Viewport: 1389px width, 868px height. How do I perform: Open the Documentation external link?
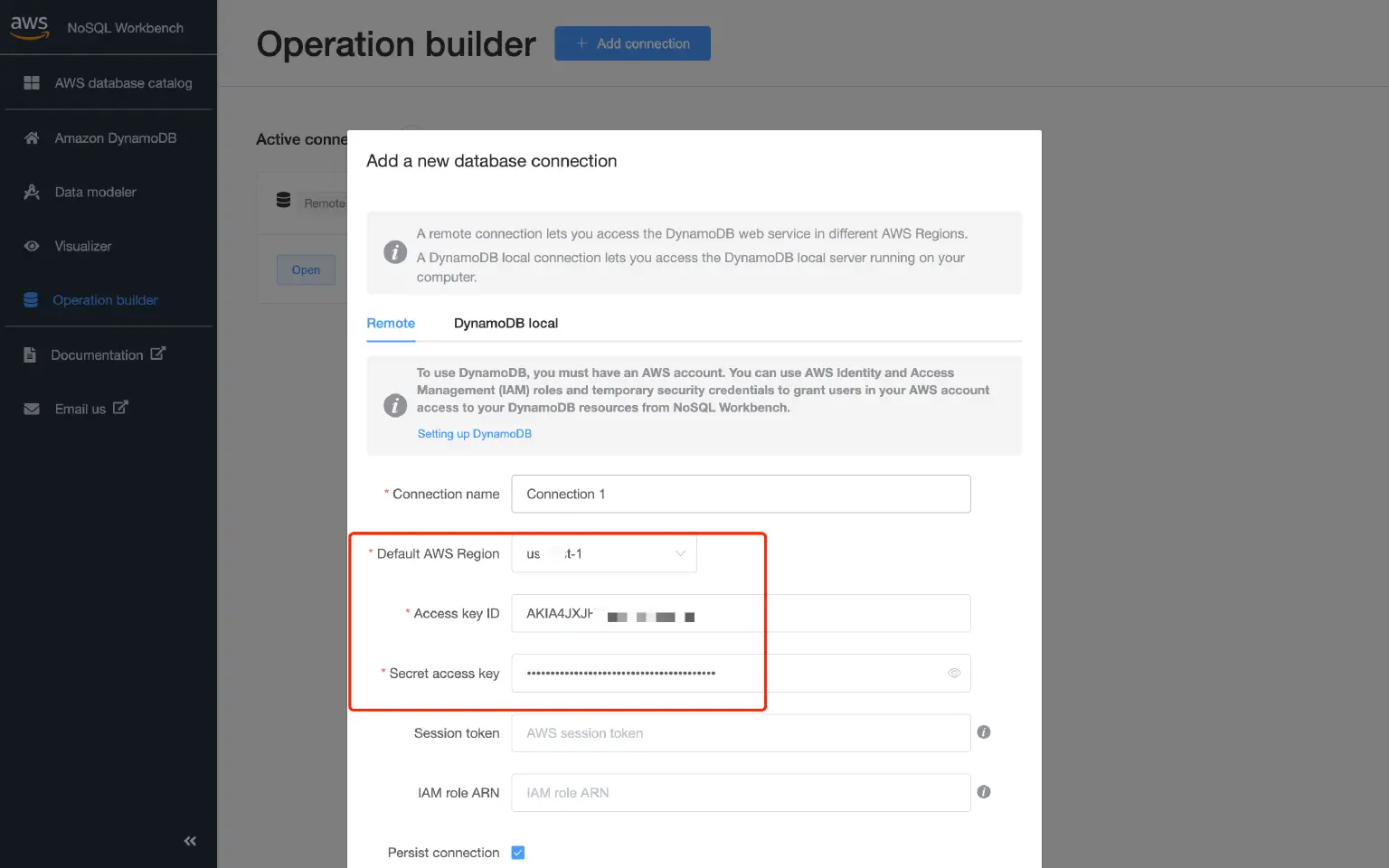pyautogui.click(x=97, y=354)
